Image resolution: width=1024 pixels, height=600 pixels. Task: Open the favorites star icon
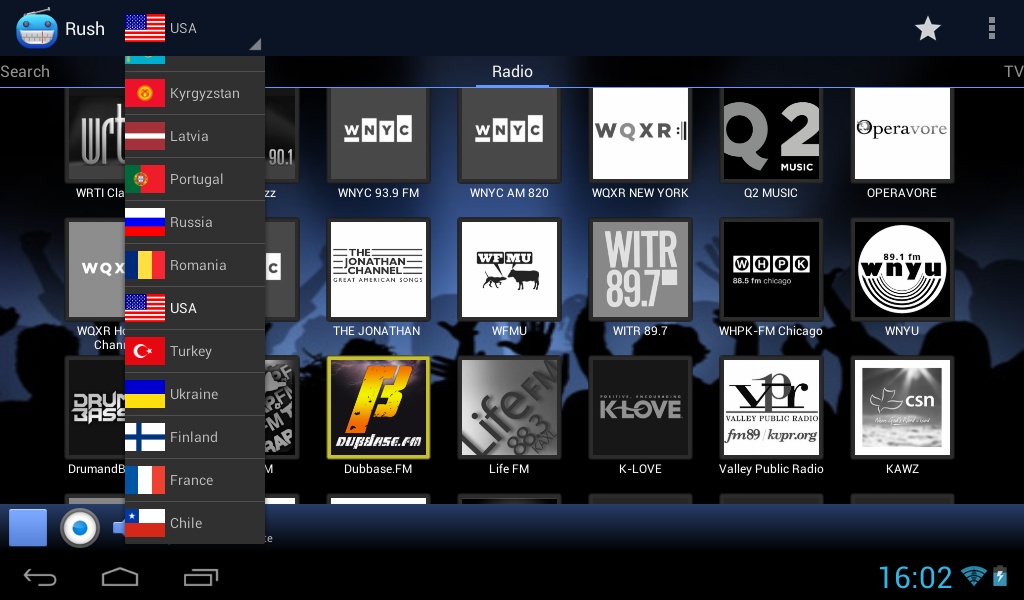(927, 29)
